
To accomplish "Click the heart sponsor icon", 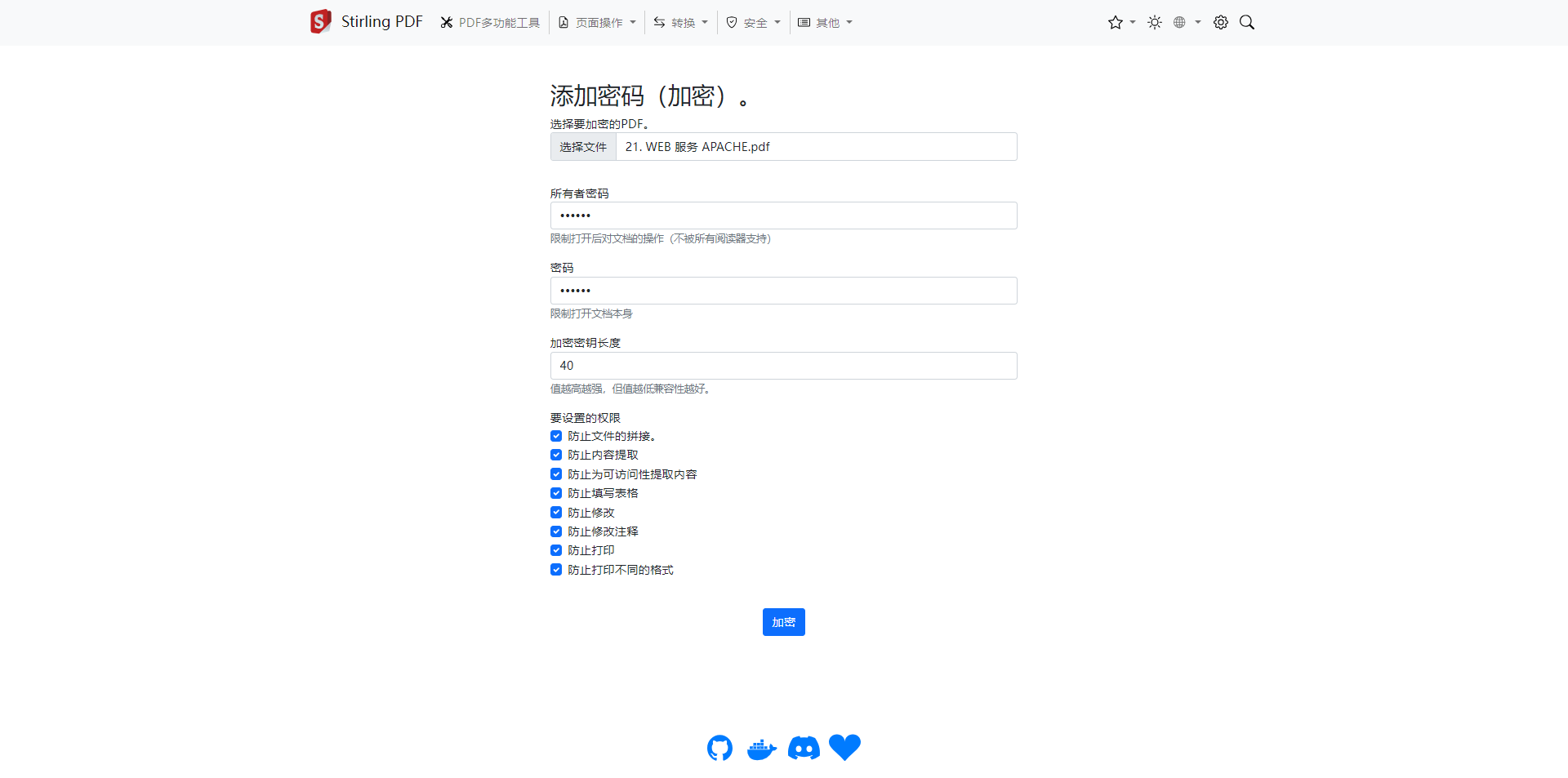I will pos(845,748).
